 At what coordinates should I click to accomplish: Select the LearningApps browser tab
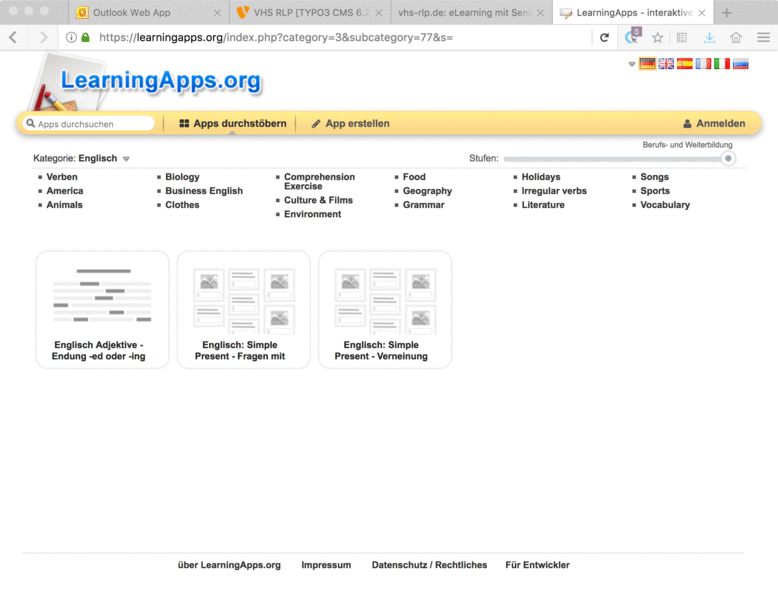633,13
